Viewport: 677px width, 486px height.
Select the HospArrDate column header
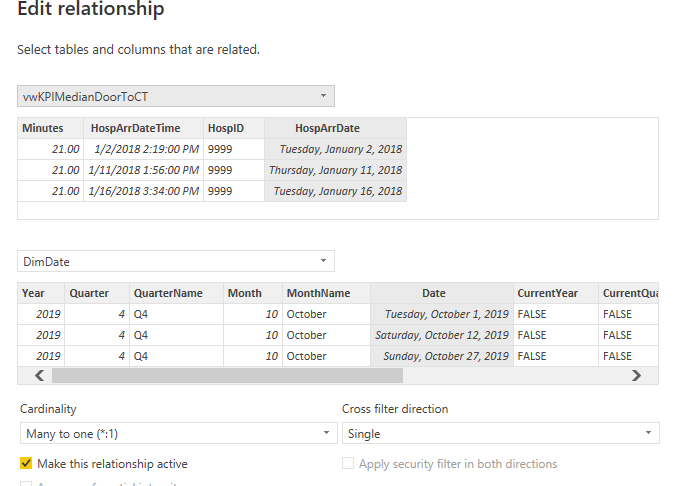(x=335, y=128)
